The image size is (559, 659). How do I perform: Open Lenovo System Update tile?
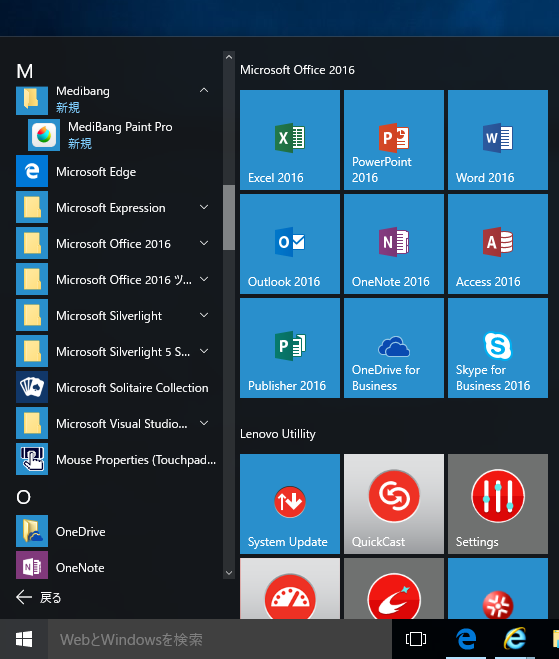click(290, 503)
